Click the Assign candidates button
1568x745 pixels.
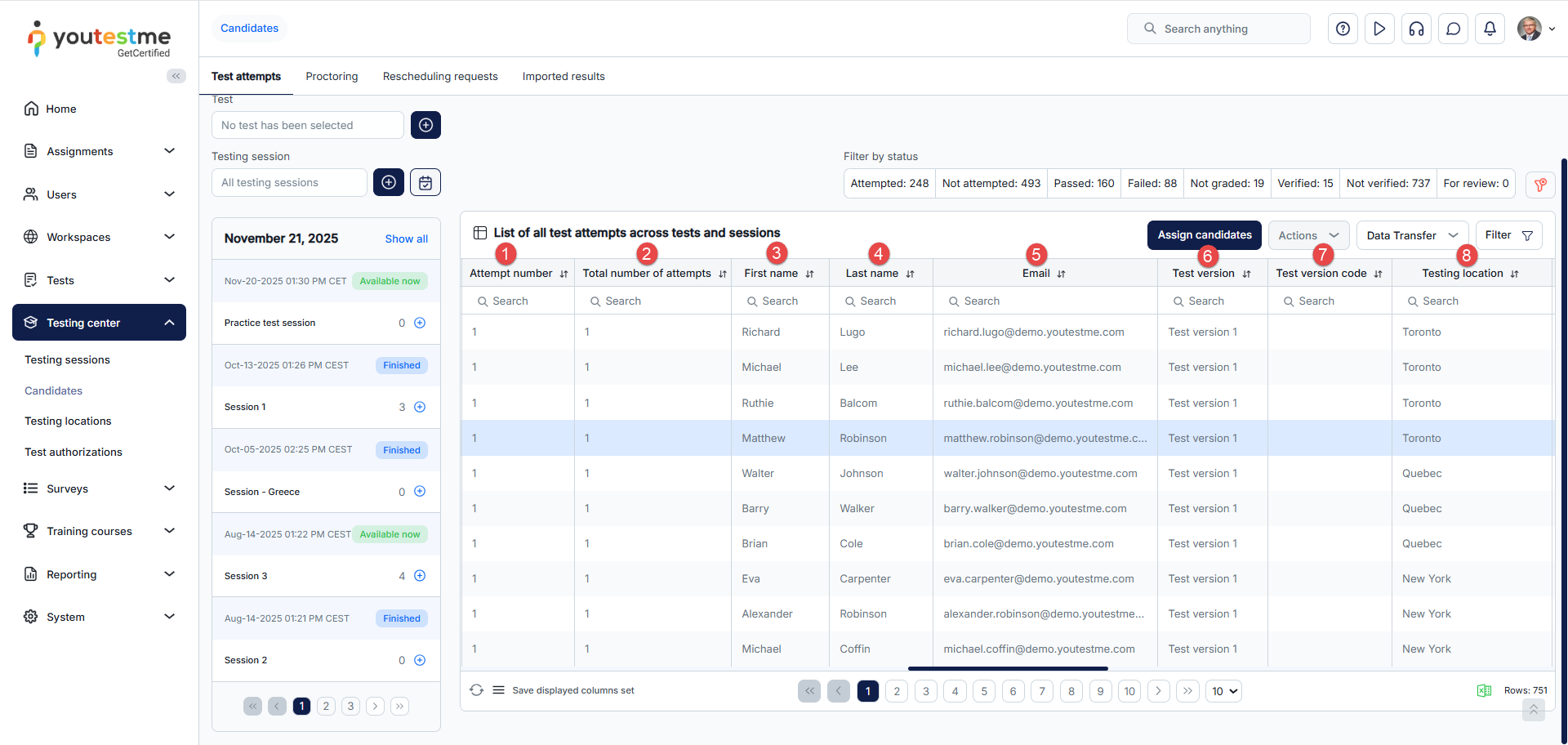point(1204,235)
